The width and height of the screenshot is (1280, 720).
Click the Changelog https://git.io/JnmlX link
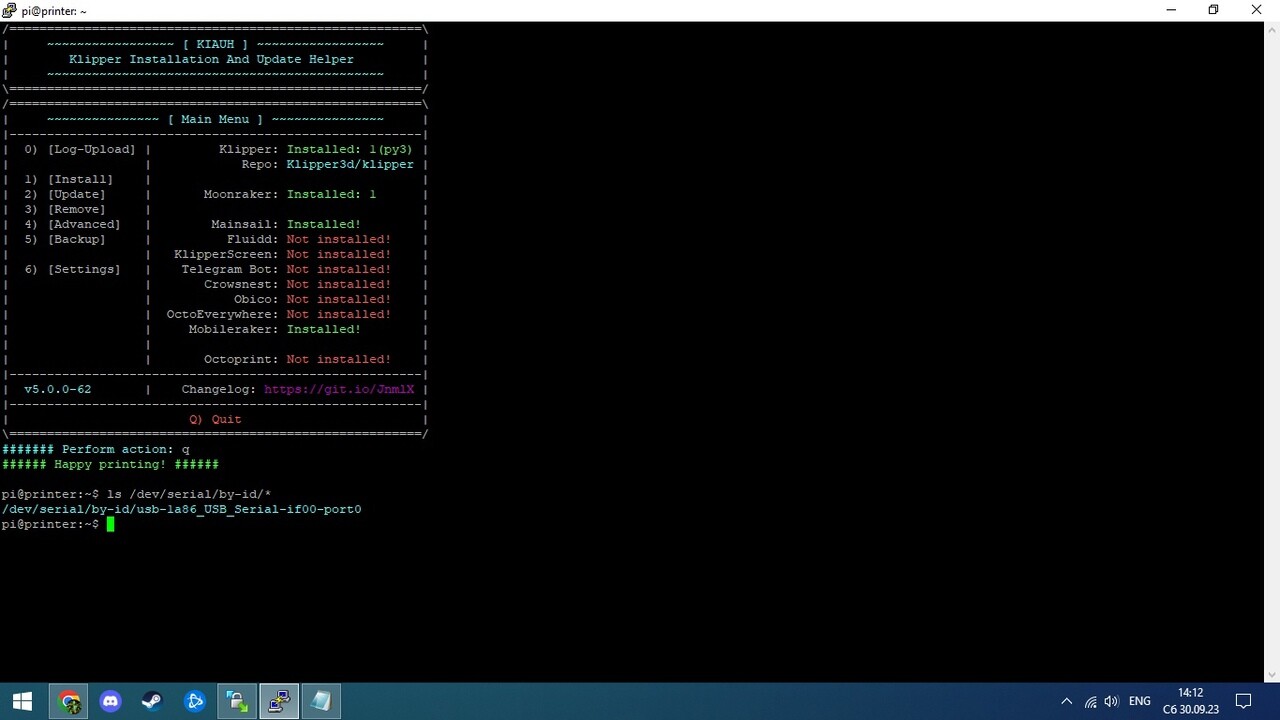339,389
